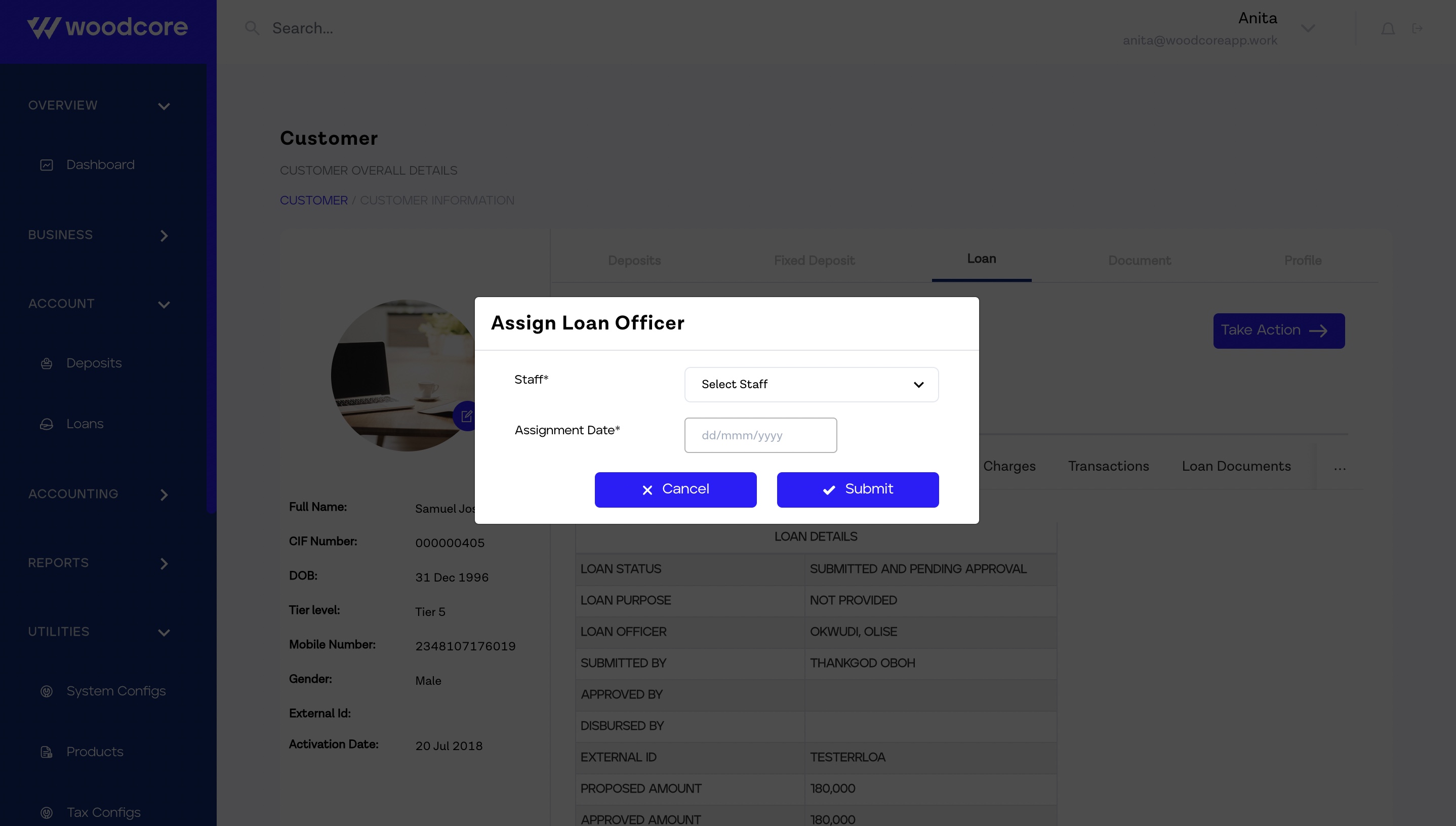The width and height of the screenshot is (1456, 826).
Task: Click the Dashboard chart icon in the sidebar
Action: 47,165
